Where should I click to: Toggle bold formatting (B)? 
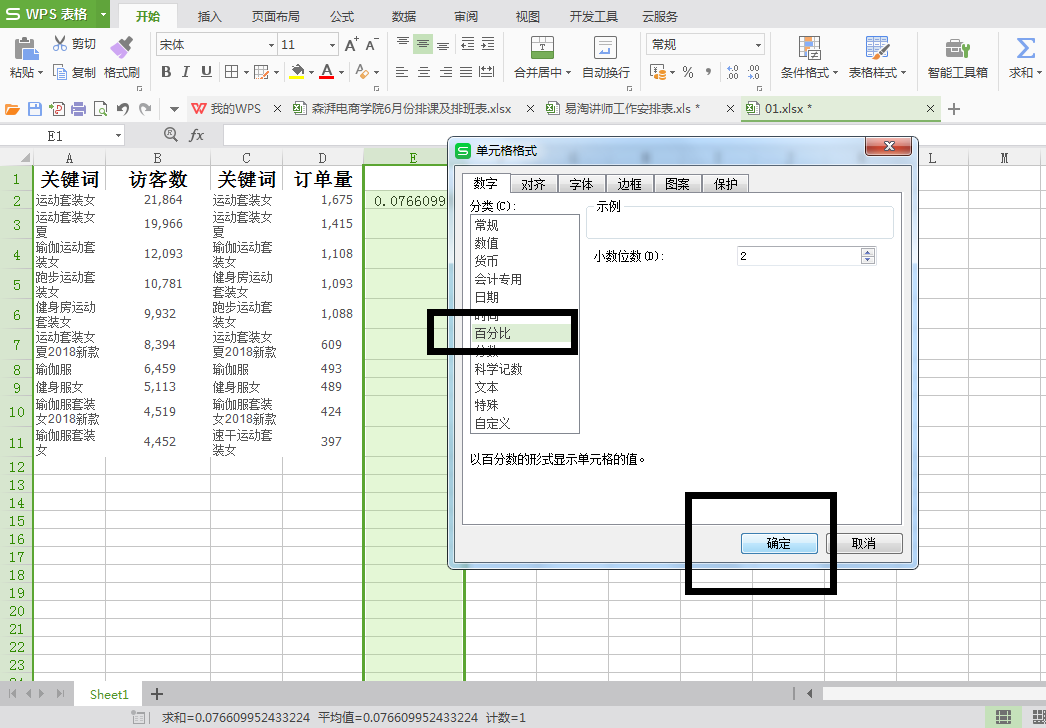point(166,72)
